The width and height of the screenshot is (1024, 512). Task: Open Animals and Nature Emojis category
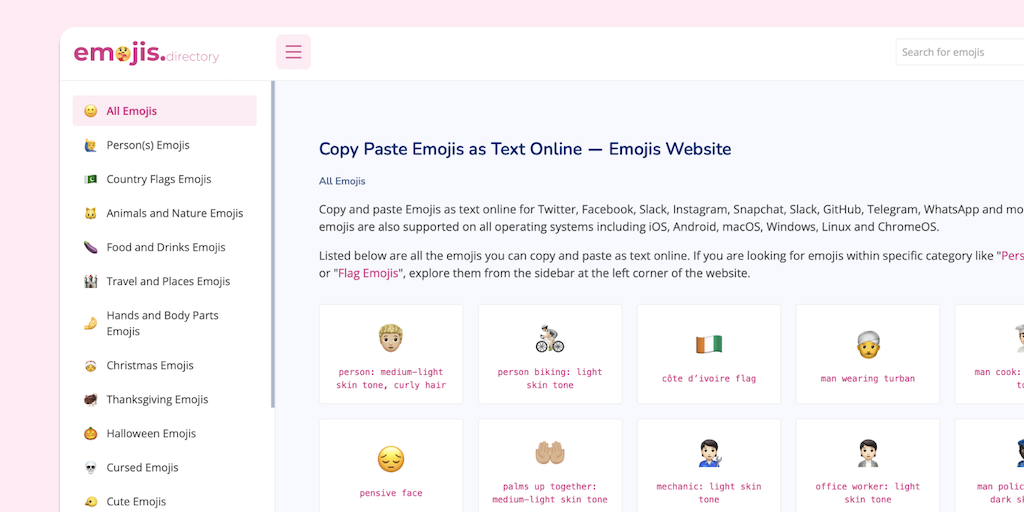165,213
